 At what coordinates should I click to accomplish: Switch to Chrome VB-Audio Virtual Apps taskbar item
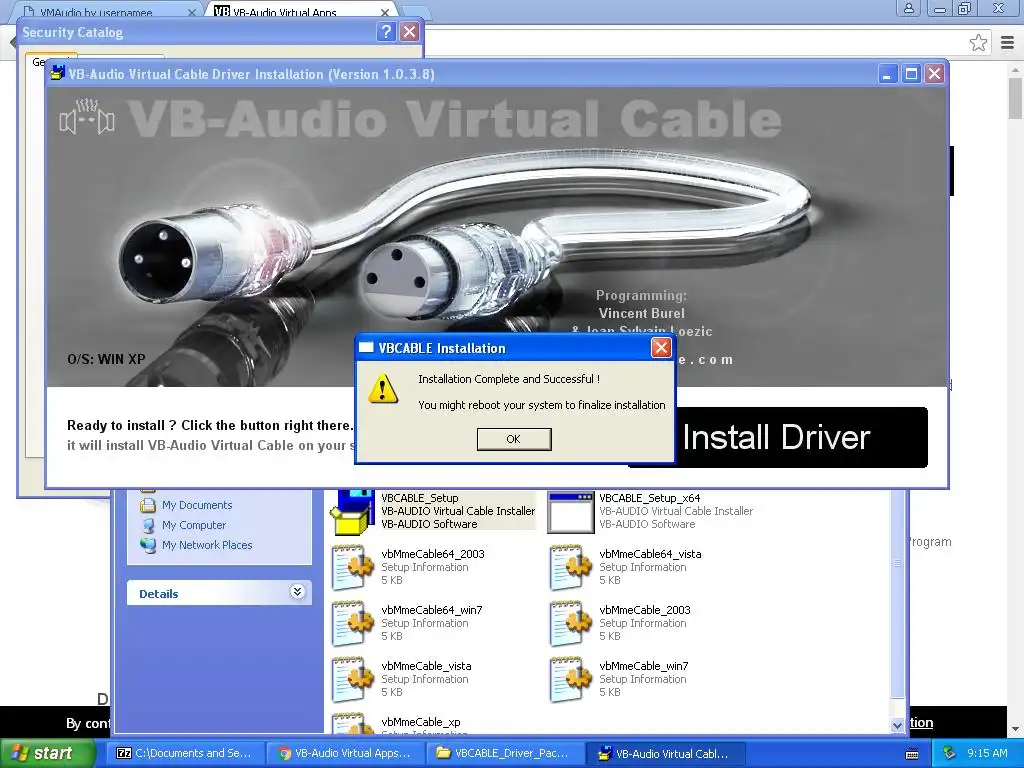click(345, 753)
